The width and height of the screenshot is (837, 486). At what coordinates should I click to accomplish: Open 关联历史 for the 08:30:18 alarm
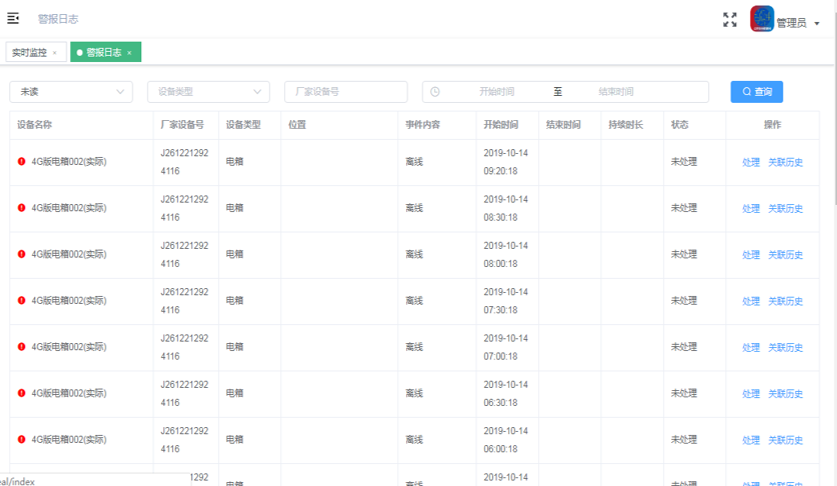click(785, 209)
